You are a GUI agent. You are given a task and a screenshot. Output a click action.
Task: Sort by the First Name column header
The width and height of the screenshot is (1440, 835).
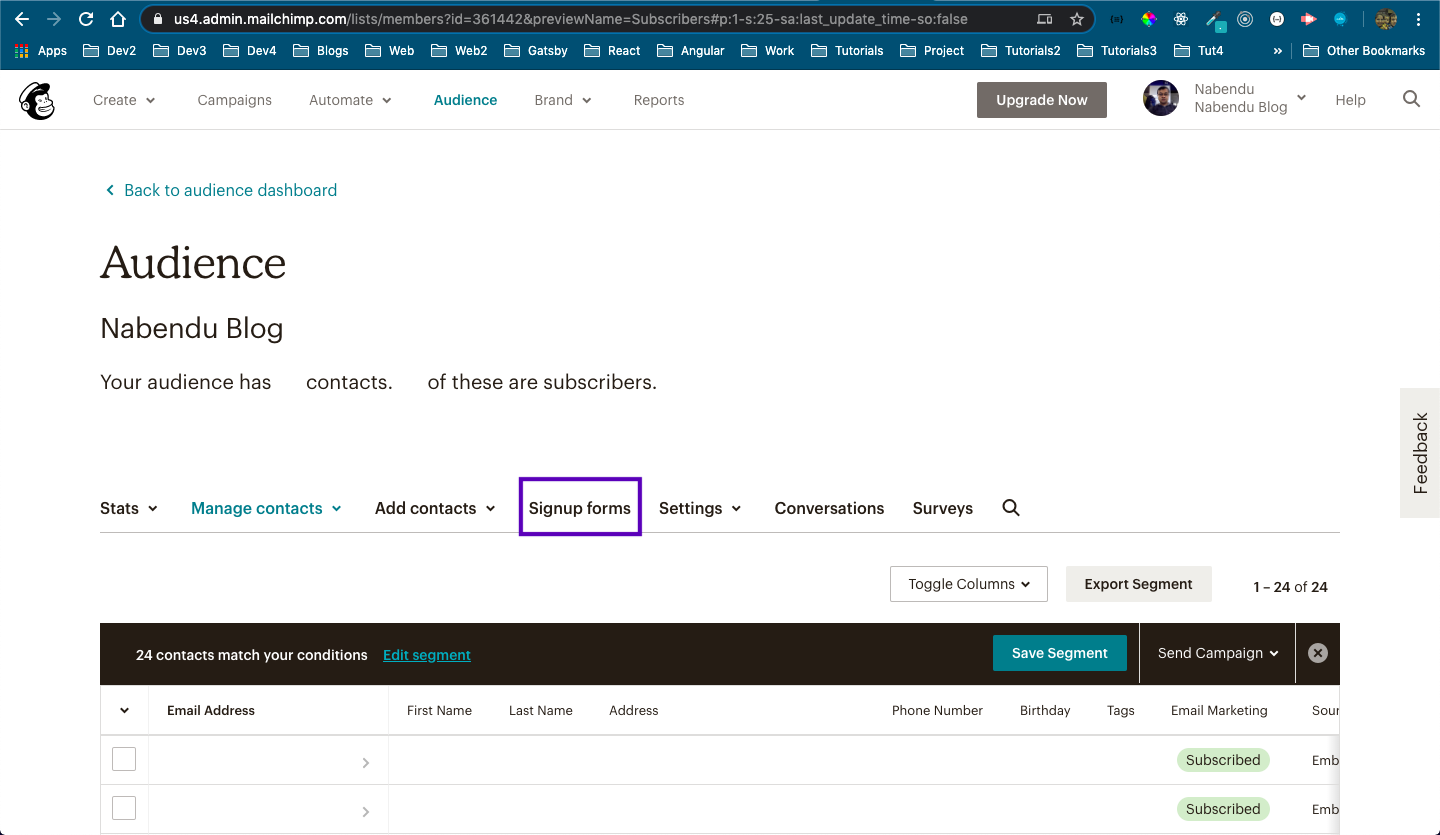tap(439, 710)
